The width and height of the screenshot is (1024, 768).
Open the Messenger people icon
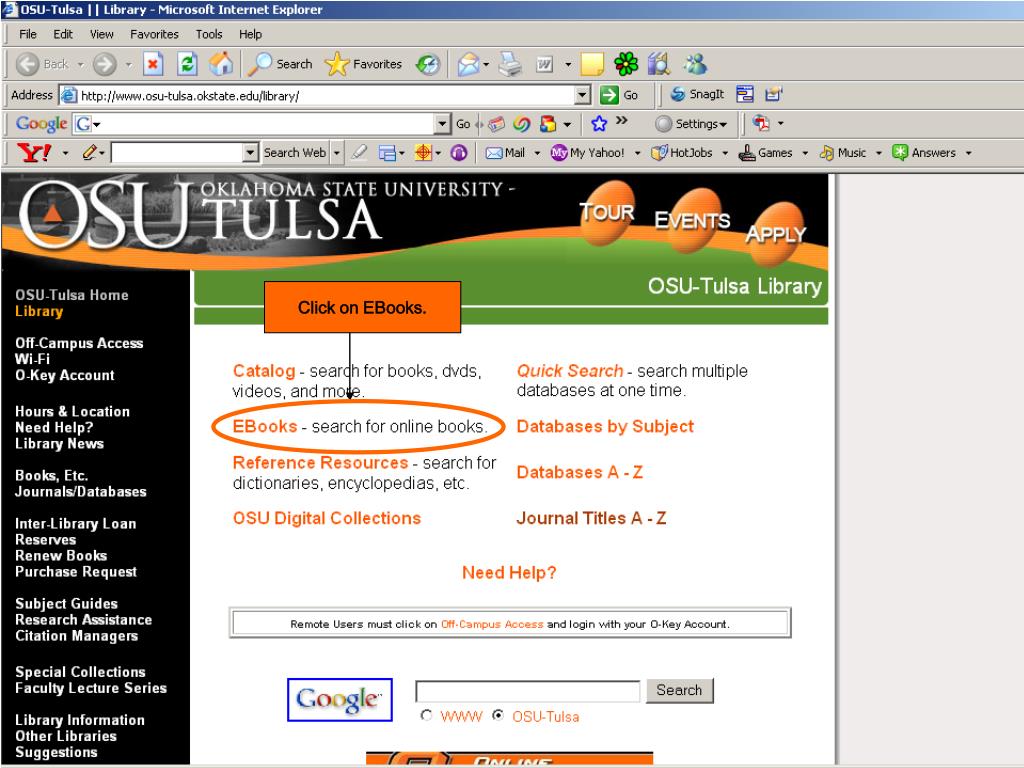coord(695,64)
